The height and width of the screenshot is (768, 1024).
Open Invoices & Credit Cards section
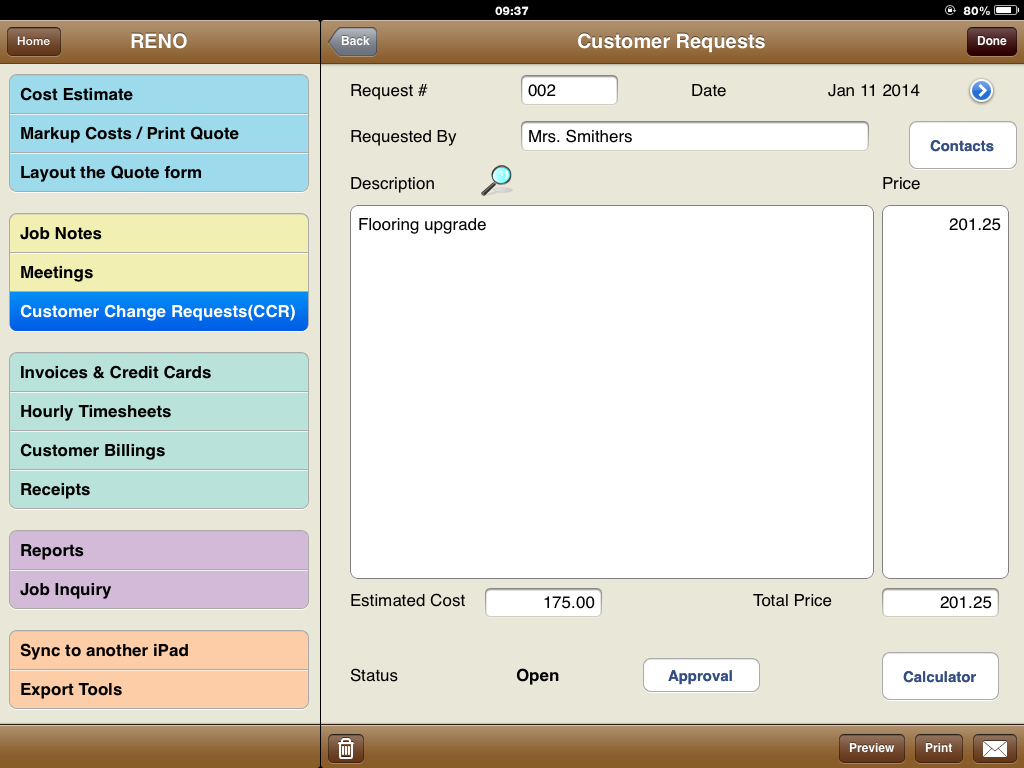[159, 373]
